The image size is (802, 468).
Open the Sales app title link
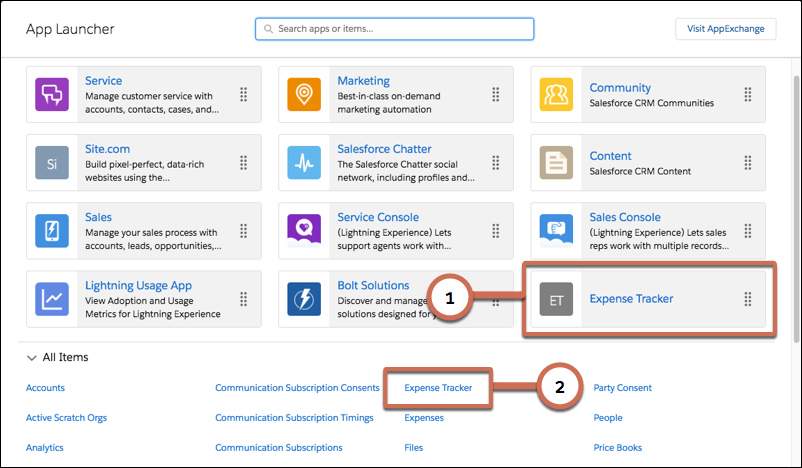point(98,217)
